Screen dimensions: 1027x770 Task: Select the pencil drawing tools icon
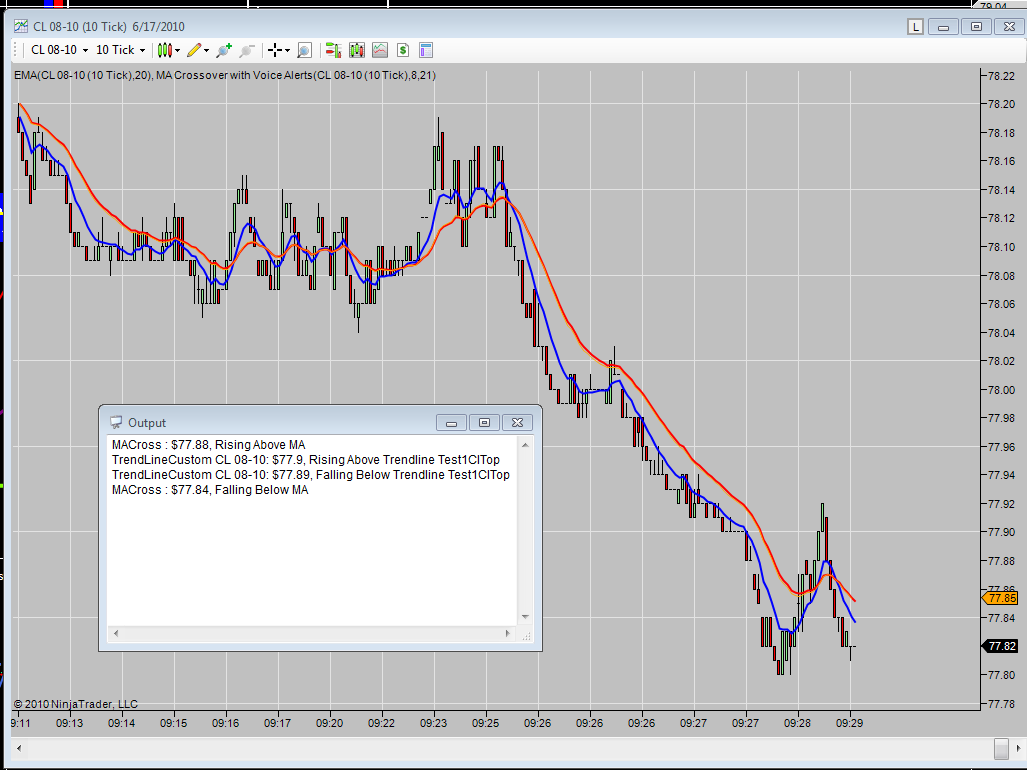pos(194,50)
